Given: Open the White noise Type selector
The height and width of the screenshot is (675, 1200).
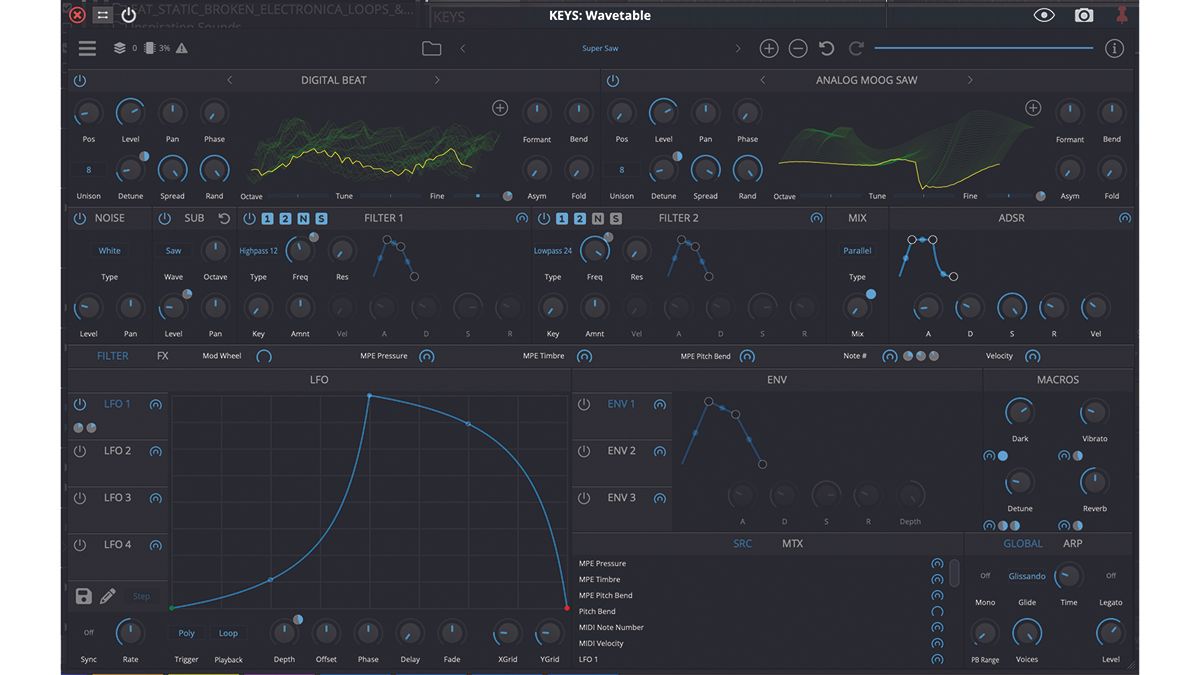Looking at the screenshot, I should [109, 250].
